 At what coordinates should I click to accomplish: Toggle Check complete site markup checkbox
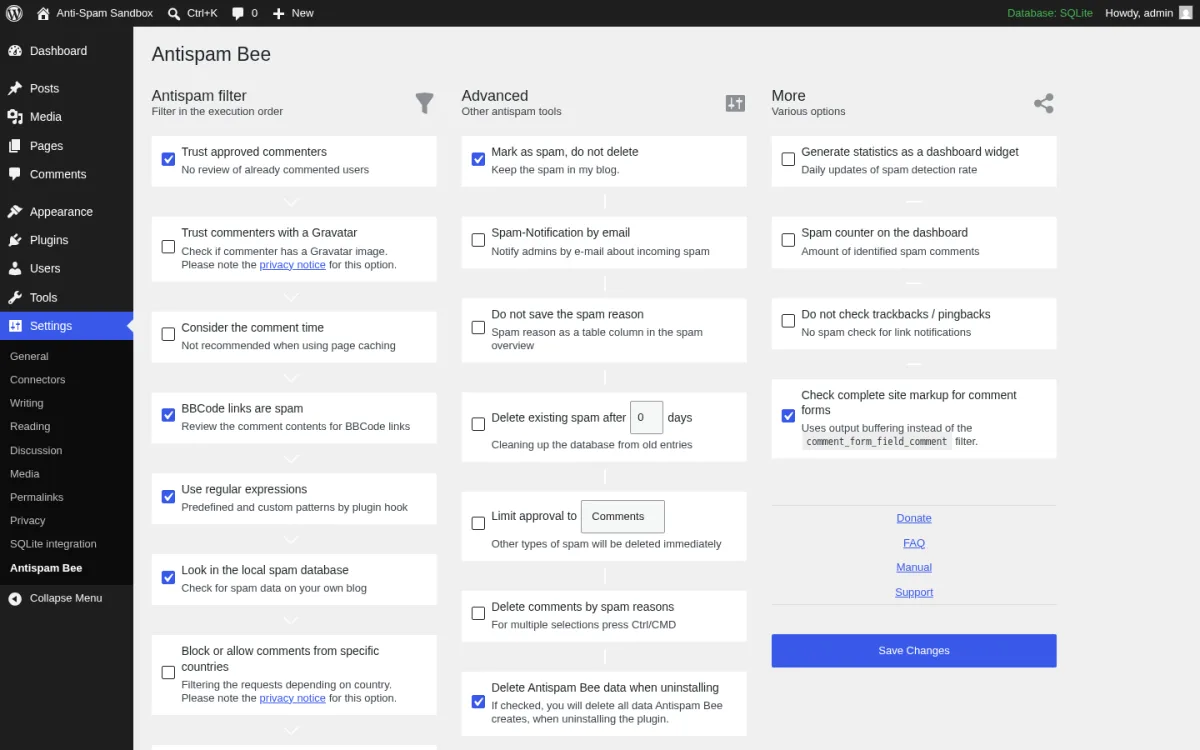(x=788, y=416)
